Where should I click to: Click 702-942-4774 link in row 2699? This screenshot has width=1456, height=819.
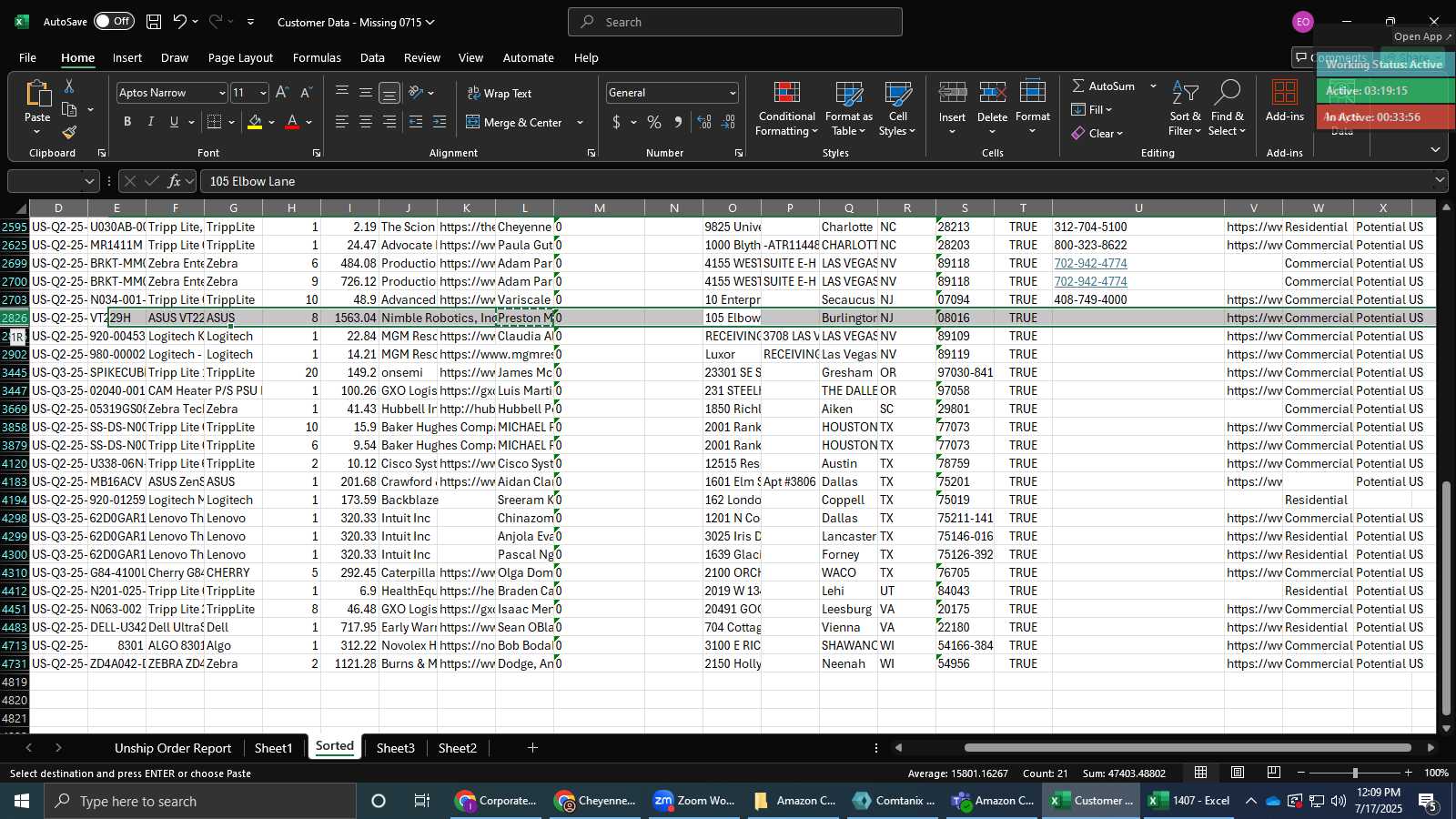(x=1090, y=263)
